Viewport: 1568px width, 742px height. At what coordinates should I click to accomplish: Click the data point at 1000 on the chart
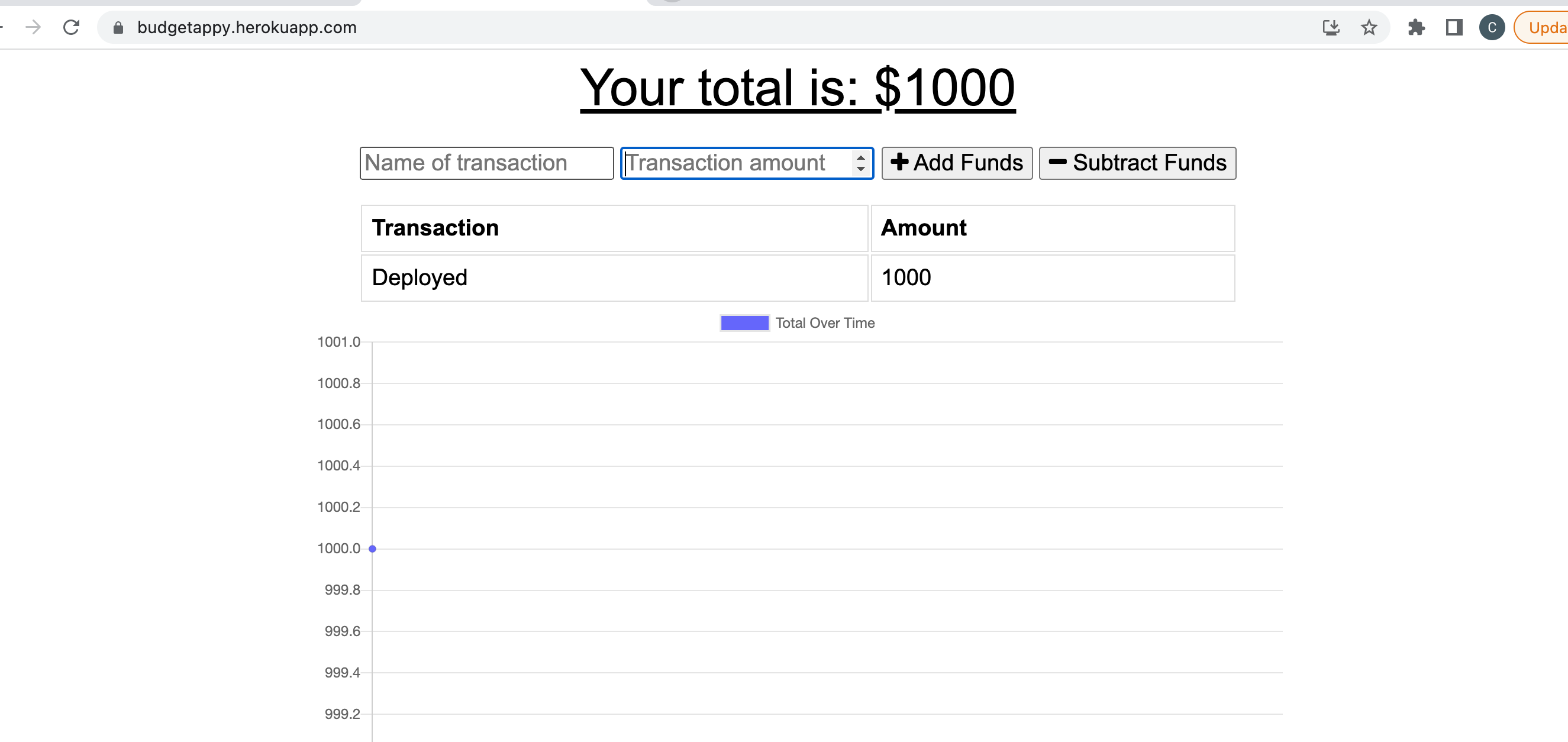(x=373, y=548)
